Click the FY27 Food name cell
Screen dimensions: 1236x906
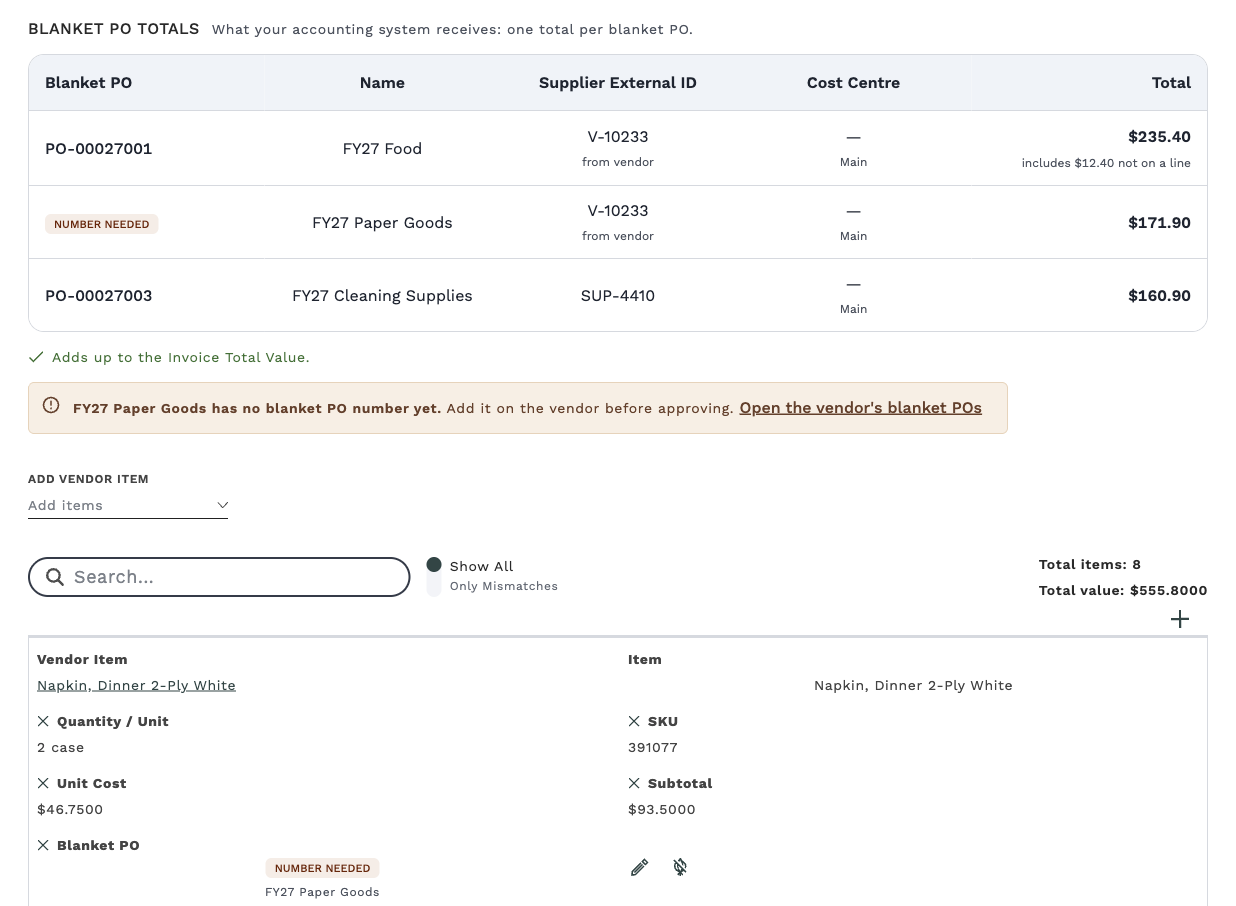click(382, 149)
